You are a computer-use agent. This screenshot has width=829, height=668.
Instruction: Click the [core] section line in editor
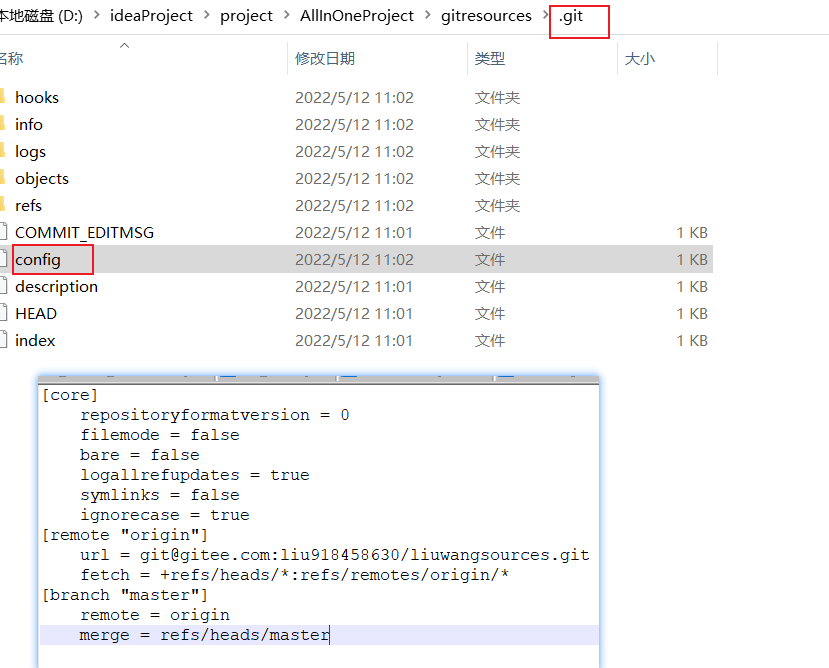[70, 395]
